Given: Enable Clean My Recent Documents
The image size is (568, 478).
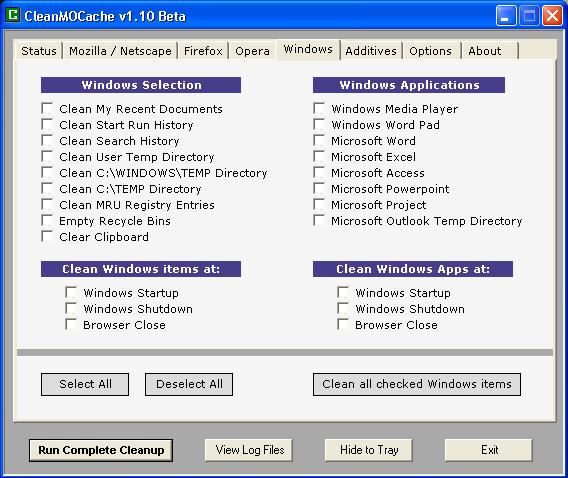Looking at the screenshot, I should point(47,108).
